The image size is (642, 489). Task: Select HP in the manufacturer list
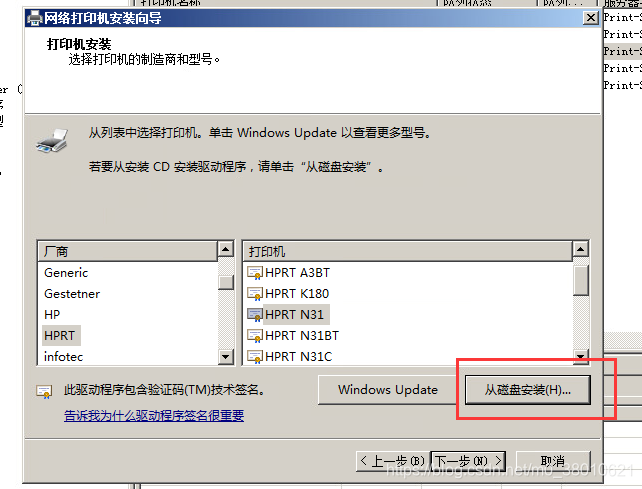point(52,315)
